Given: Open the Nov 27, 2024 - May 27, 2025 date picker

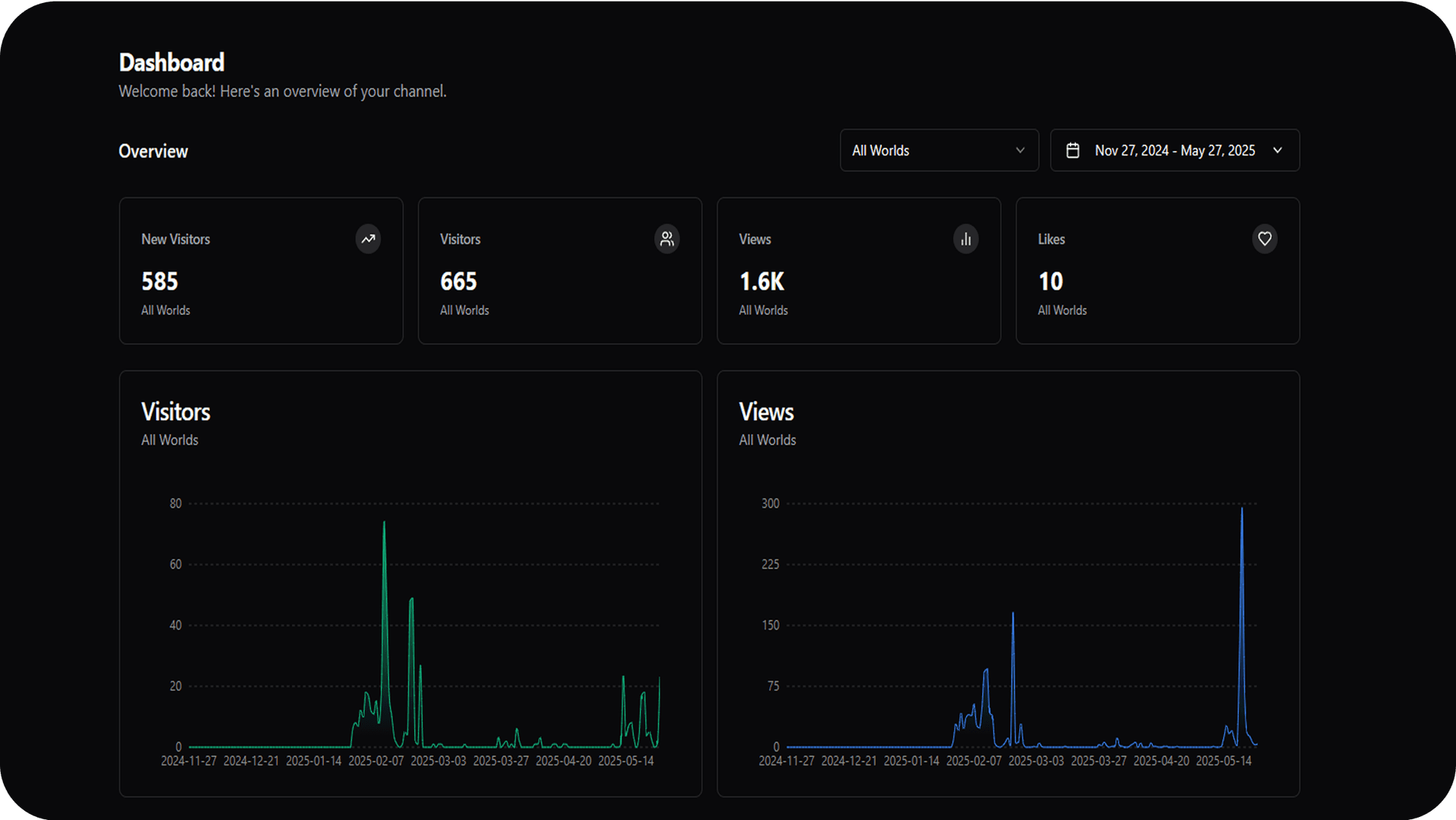Looking at the screenshot, I should tap(1174, 150).
